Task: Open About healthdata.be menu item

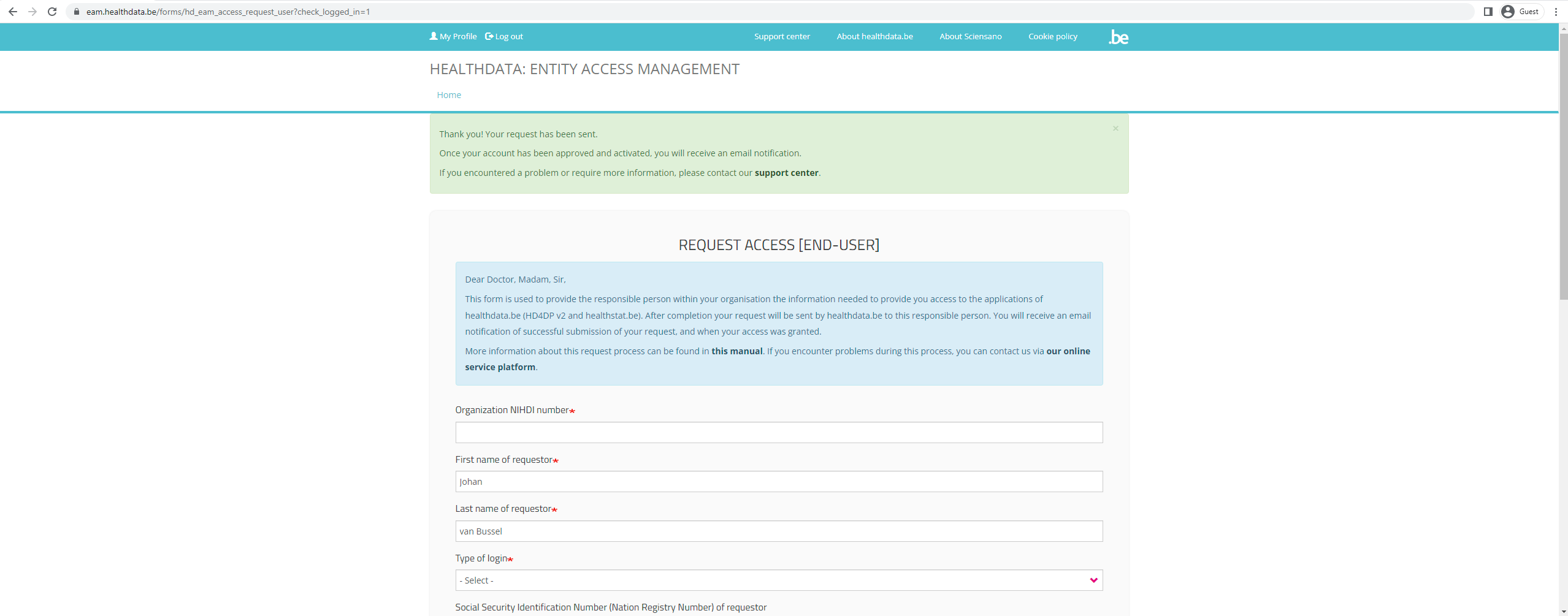Action: pos(874,37)
